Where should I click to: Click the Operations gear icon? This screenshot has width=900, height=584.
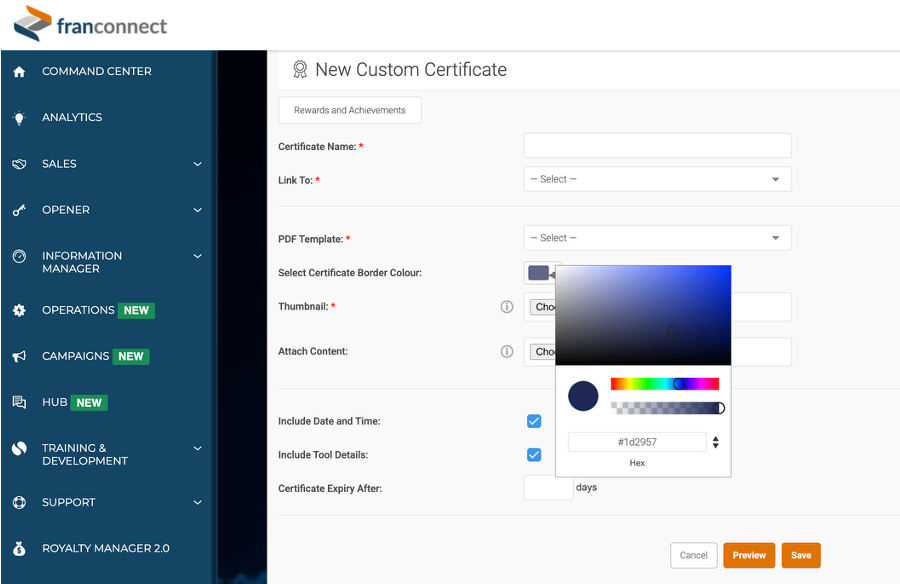pyautogui.click(x=19, y=310)
